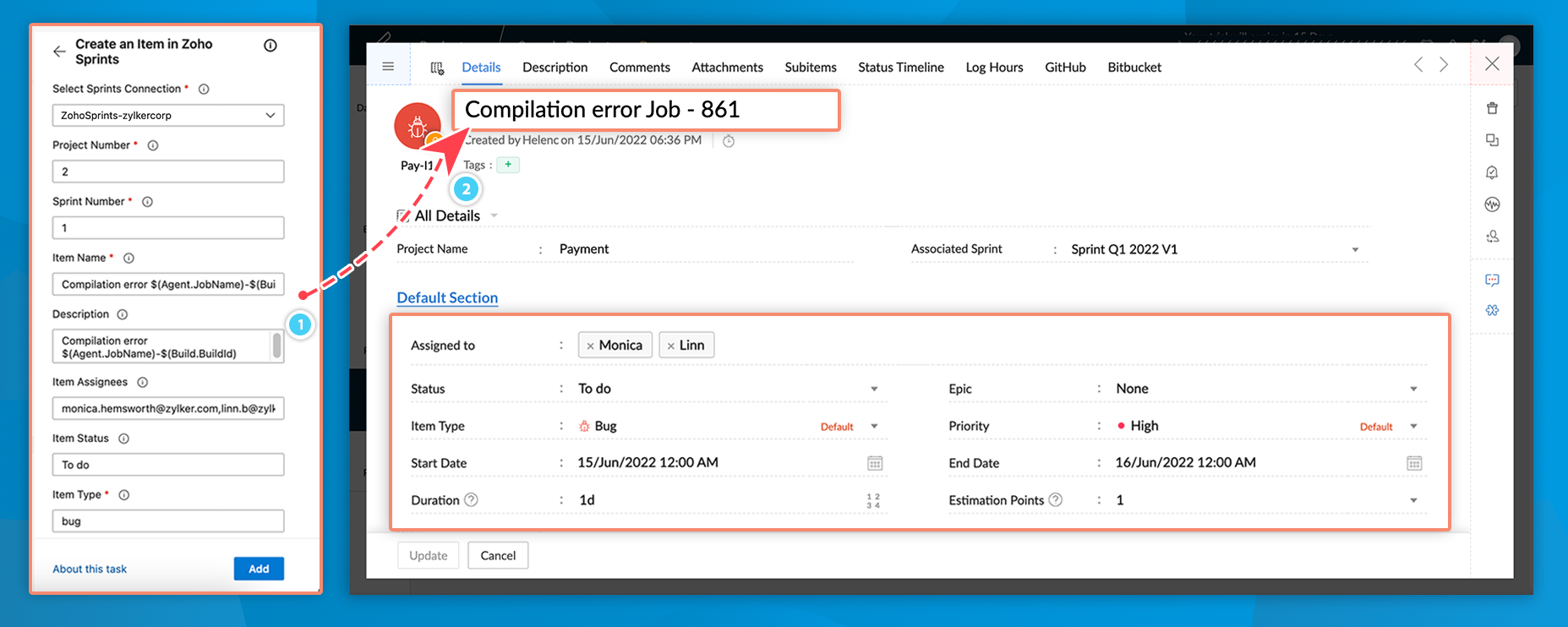Show info for Item Assignees field
This screenshot has width=1568, height=627.
click(143, 383)
